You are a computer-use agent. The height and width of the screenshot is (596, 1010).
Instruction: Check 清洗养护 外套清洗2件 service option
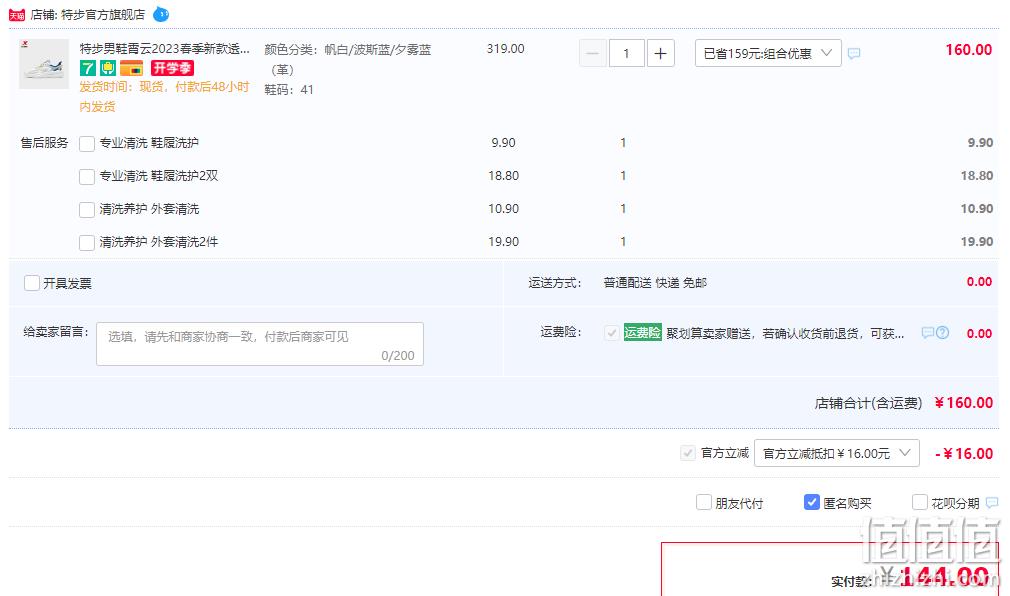point(87,243)
